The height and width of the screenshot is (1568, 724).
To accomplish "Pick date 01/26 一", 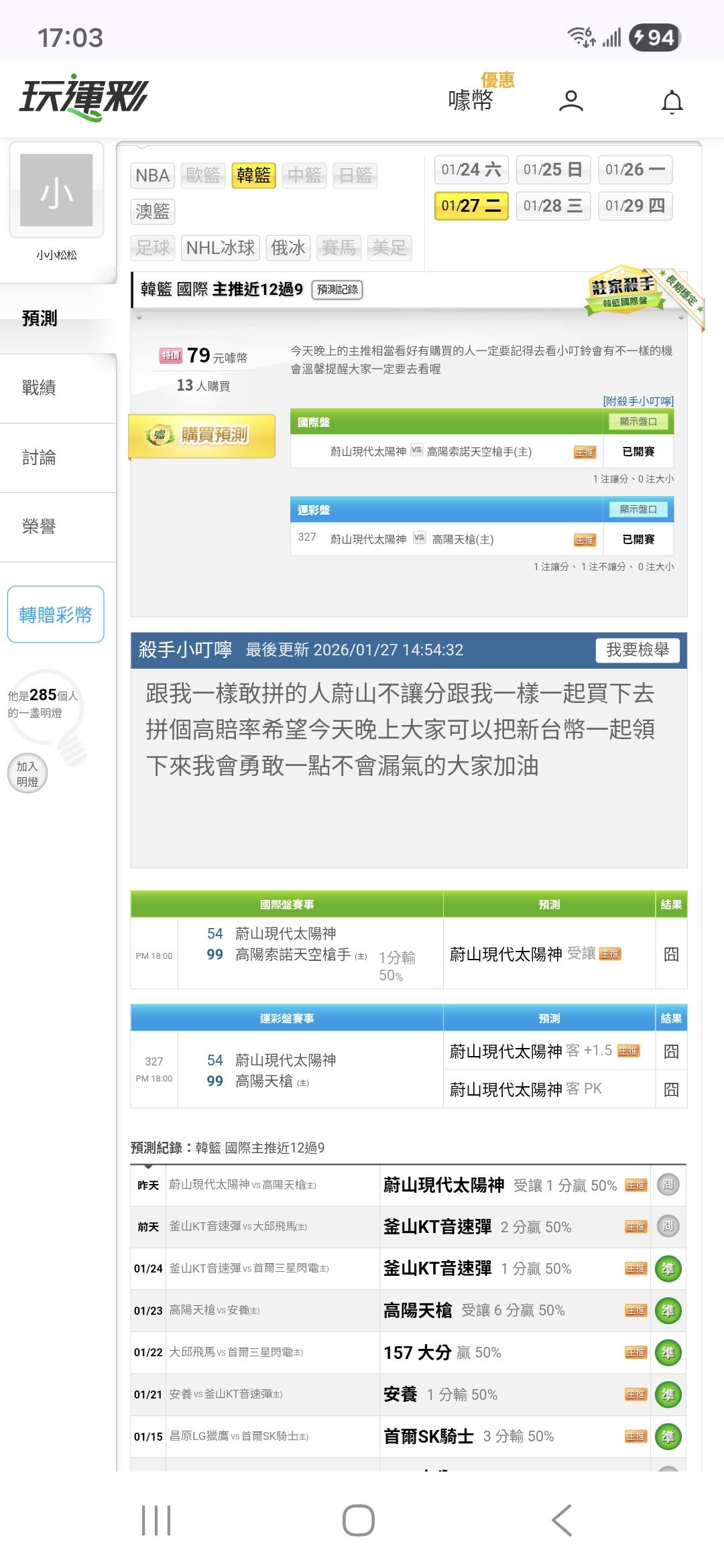I will pyautogui.click(x=636, y=170).
